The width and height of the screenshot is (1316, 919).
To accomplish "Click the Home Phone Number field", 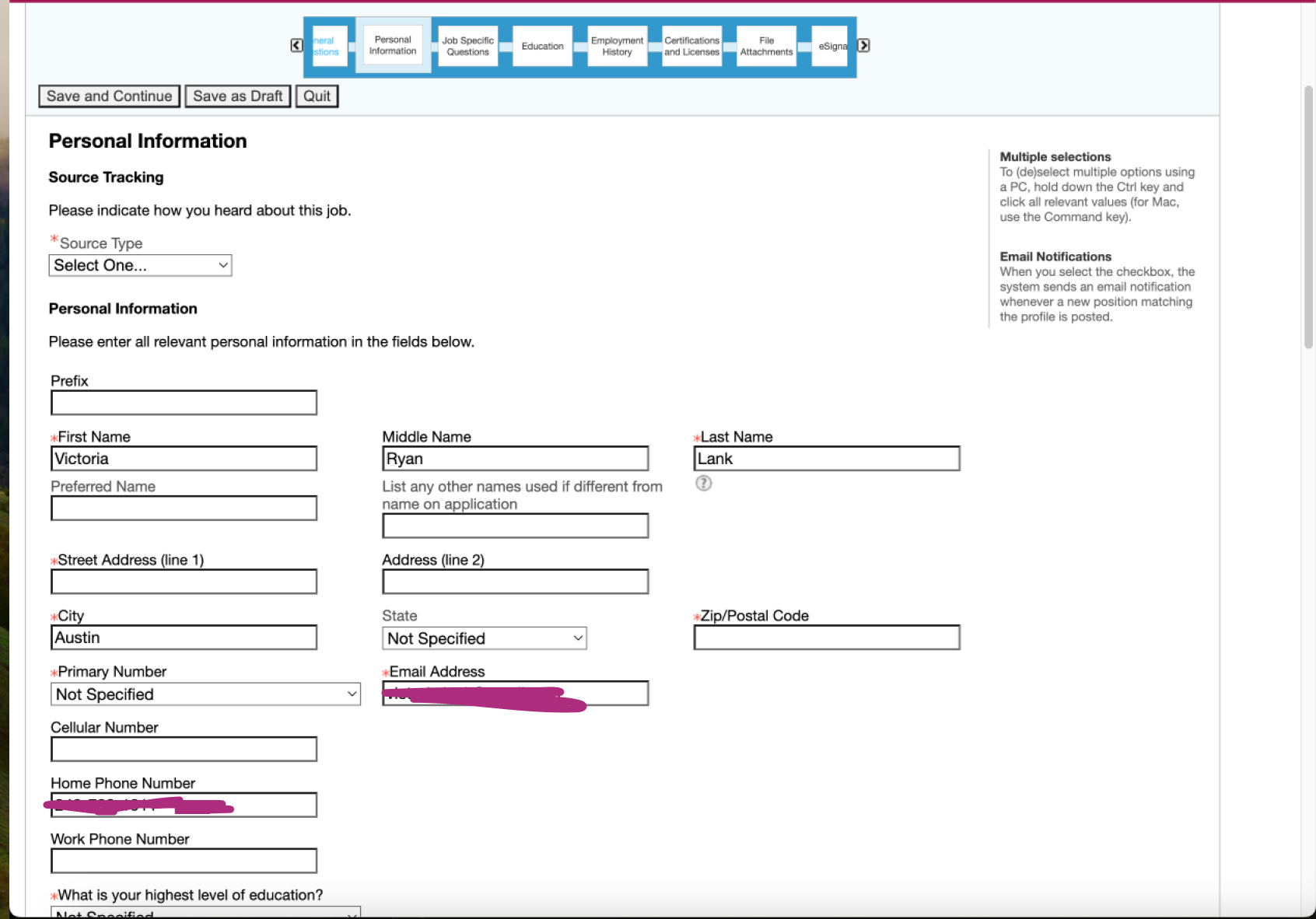I will (184, 805).
